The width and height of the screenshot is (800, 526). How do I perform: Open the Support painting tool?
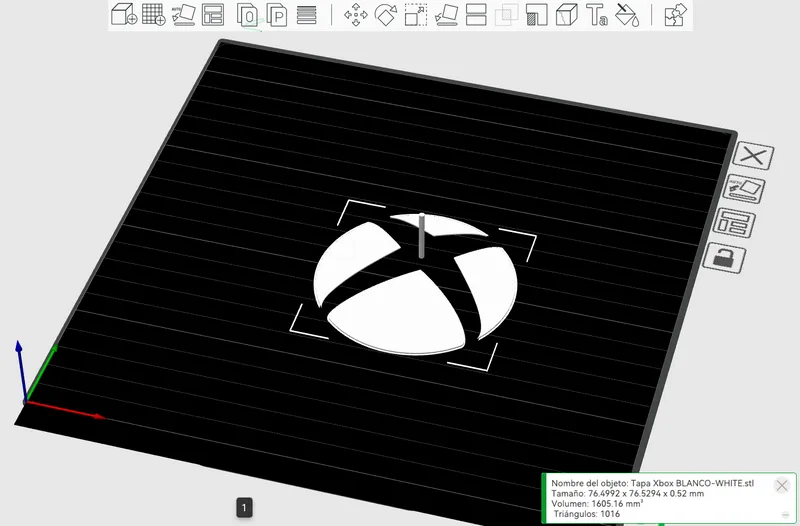click(x=536, y=14)
